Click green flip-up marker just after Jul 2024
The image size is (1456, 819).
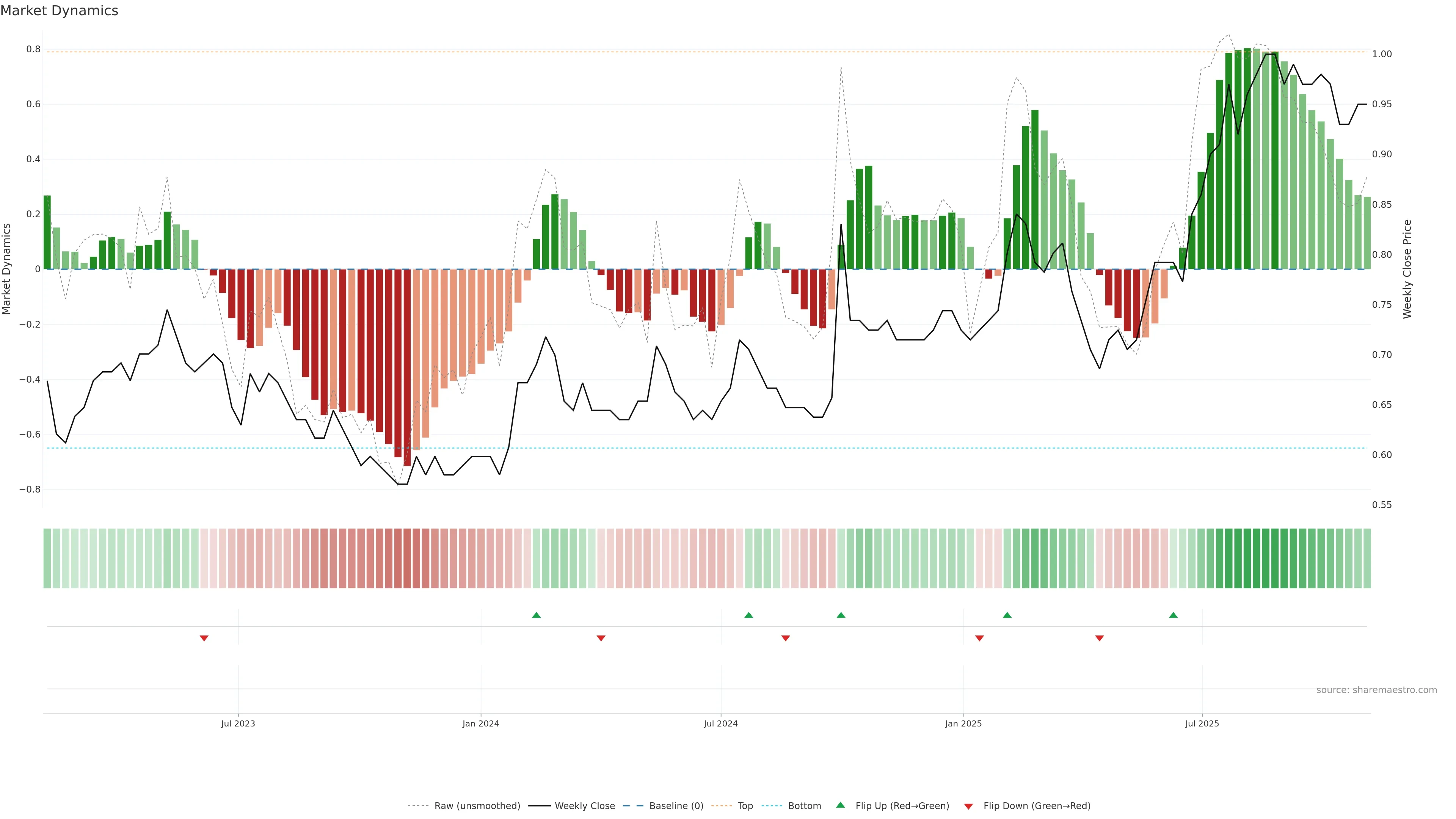749,615
